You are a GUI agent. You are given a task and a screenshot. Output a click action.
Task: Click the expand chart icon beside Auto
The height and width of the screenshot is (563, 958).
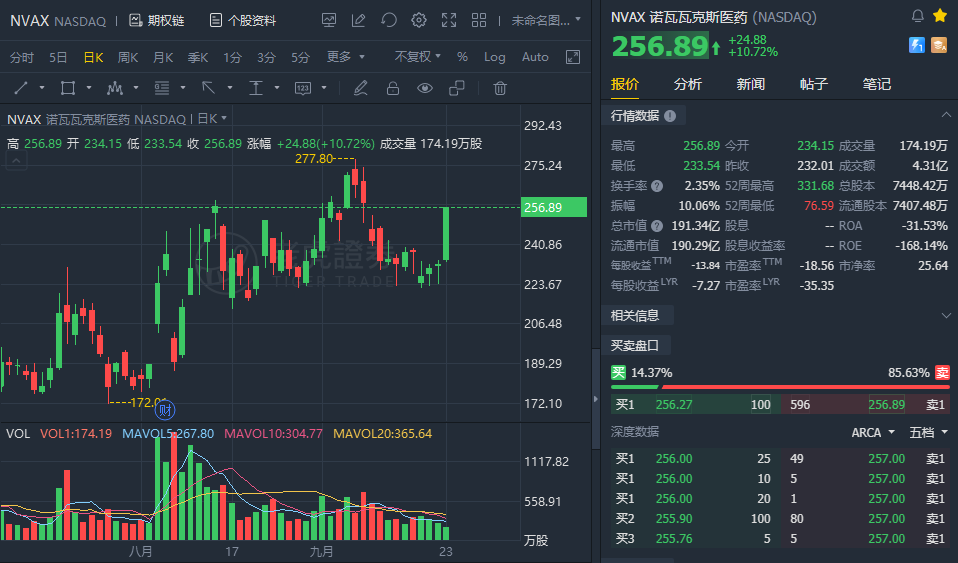[573, 57]
